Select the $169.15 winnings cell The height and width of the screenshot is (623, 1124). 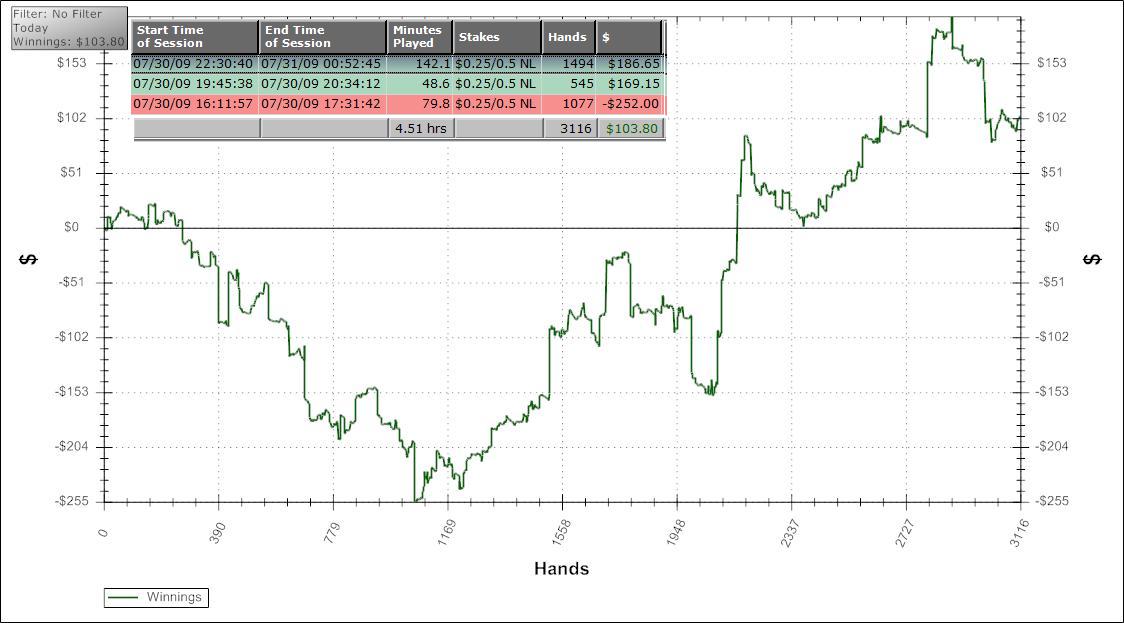pyautogui.click(x=631, y=84)
